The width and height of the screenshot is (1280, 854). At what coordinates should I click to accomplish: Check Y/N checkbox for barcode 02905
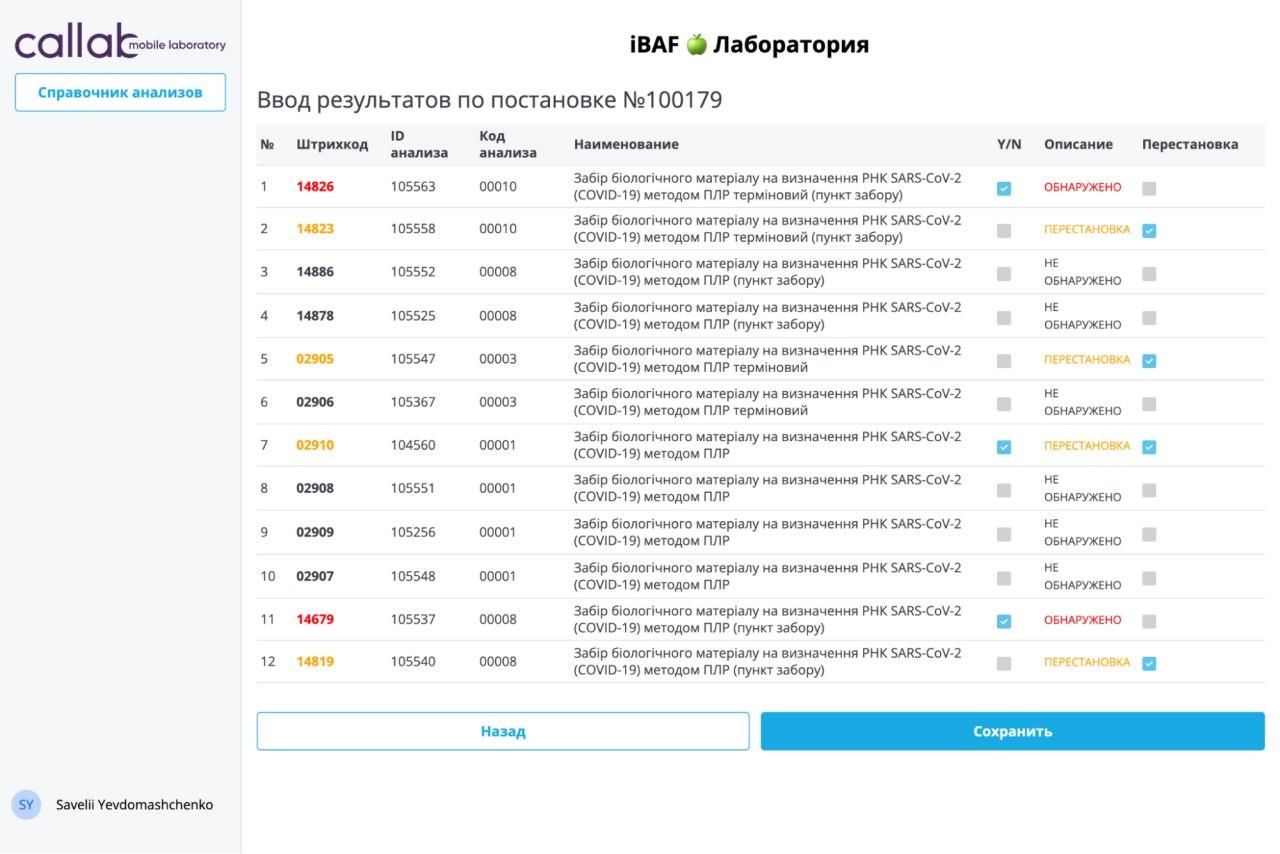pyautogui.click(x=1004, y=360)
